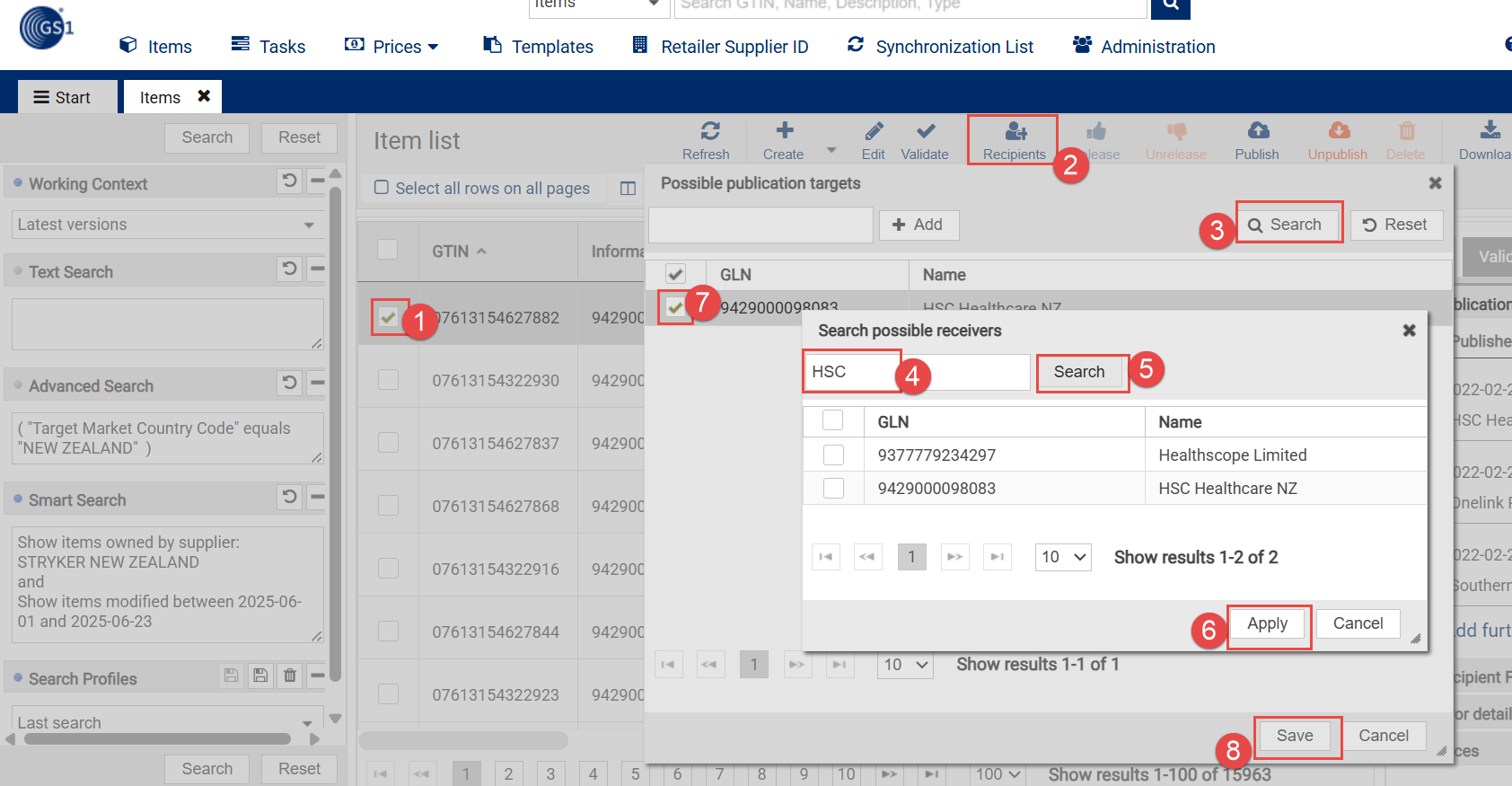Toggle select-all checkbox in receivers table
The width and height of the screenshot is (1512, 786).
[x=833, y=420]
